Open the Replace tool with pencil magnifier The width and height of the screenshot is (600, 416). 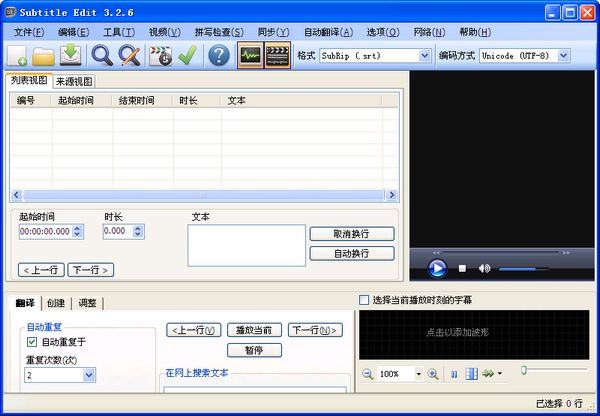[x=129, y=56]
